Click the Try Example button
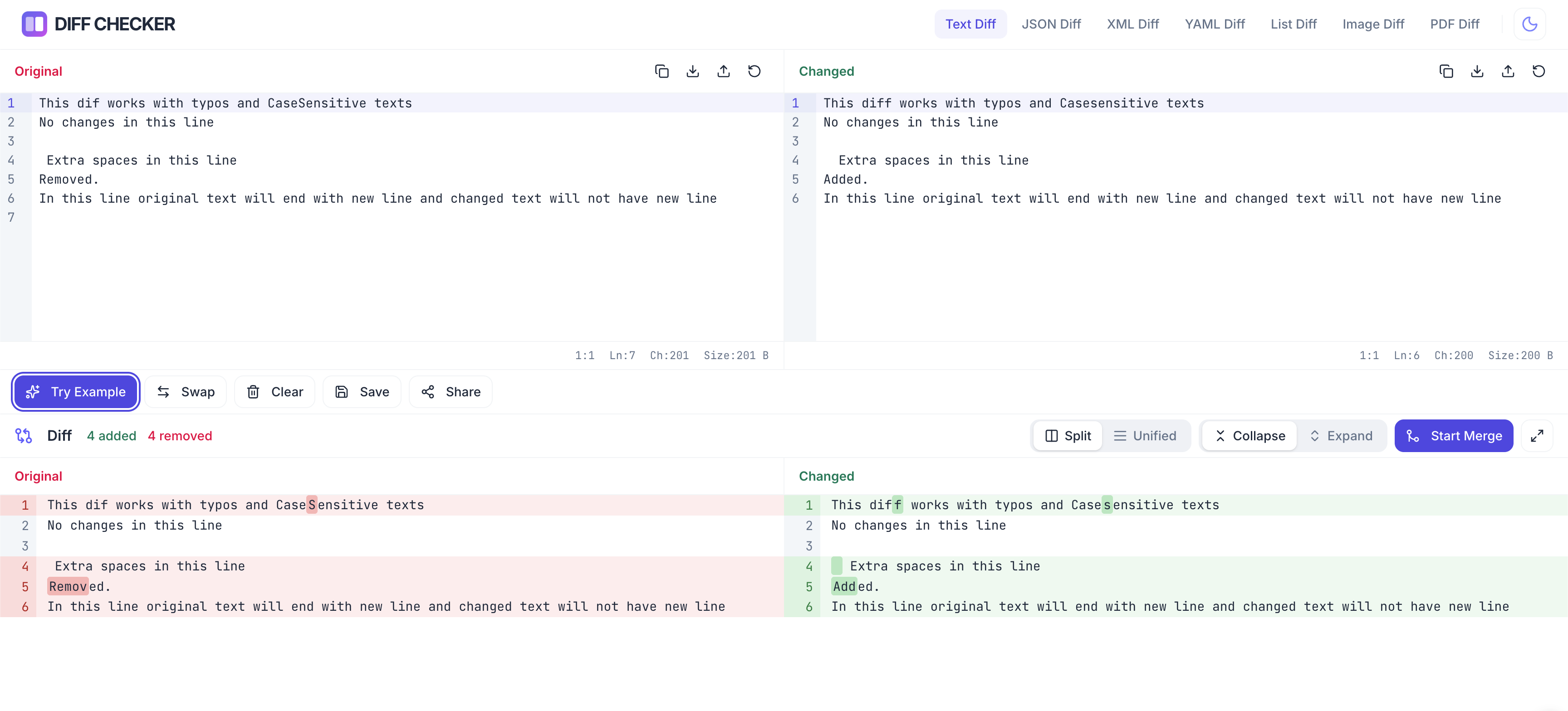1568x711 pixels. tap(75, 392)
